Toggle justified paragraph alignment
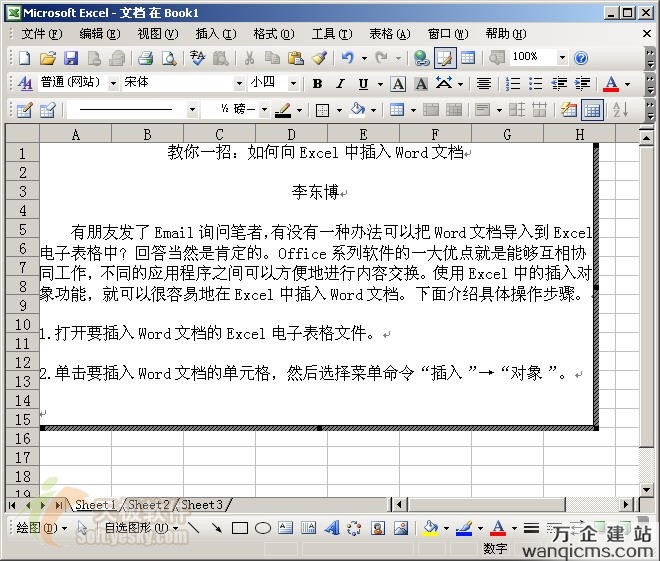 tap(484, 84)
